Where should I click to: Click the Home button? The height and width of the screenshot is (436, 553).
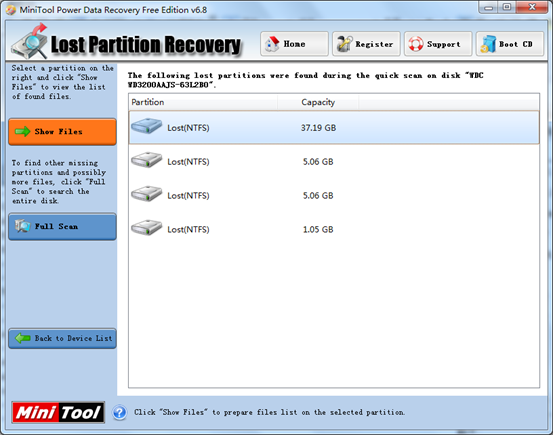click(294, 44)
